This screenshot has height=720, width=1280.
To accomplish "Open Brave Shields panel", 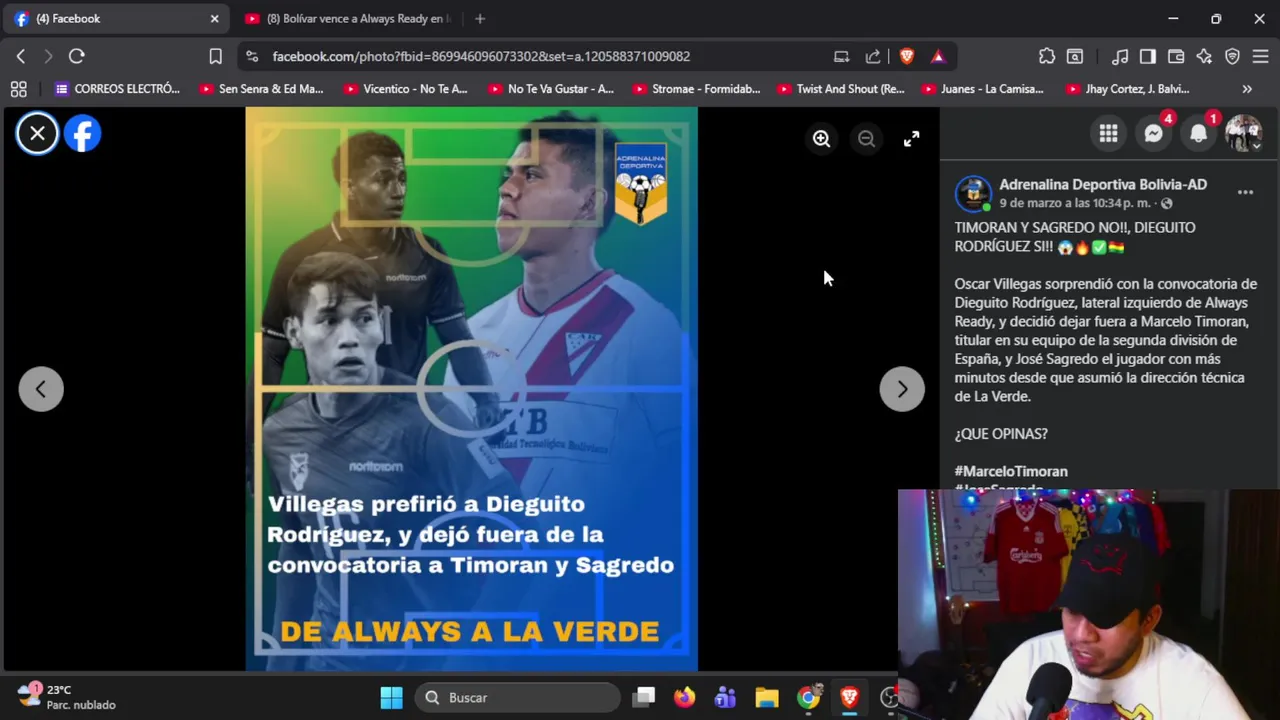I will pos(907,56).
